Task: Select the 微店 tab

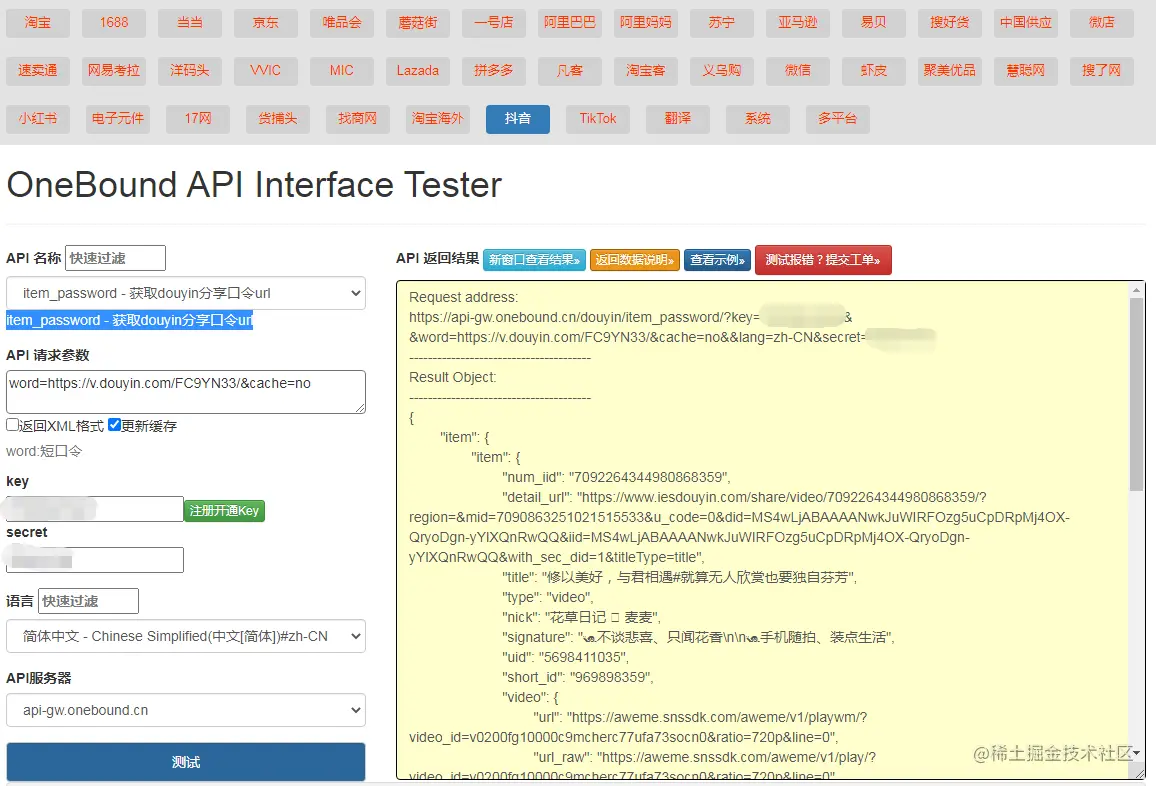Action: (1101, 23)
